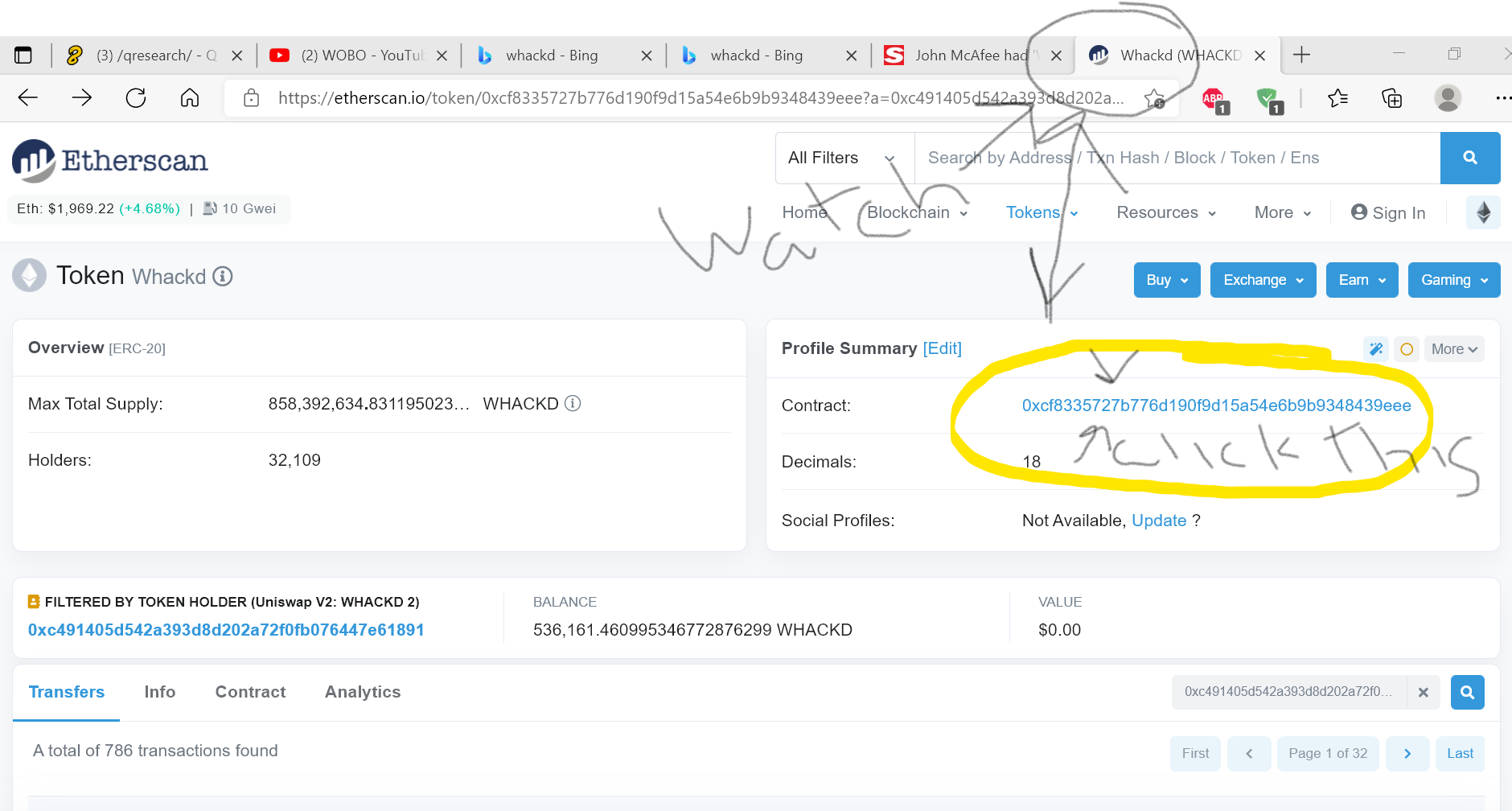Viewport: 1512px width, 811px height.
Task: Submit the main search with magnifier button
Action: click(x=1470, y=158)
